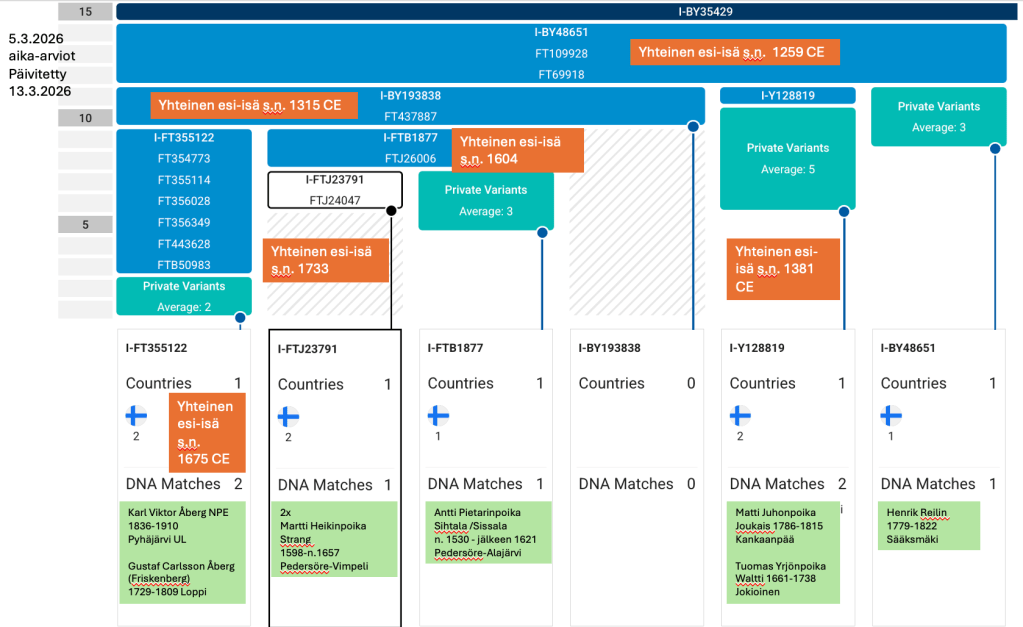Click the Finland flag in the I-FTJ23791 card
The image size is (1023, 627).
pos(288,417)
